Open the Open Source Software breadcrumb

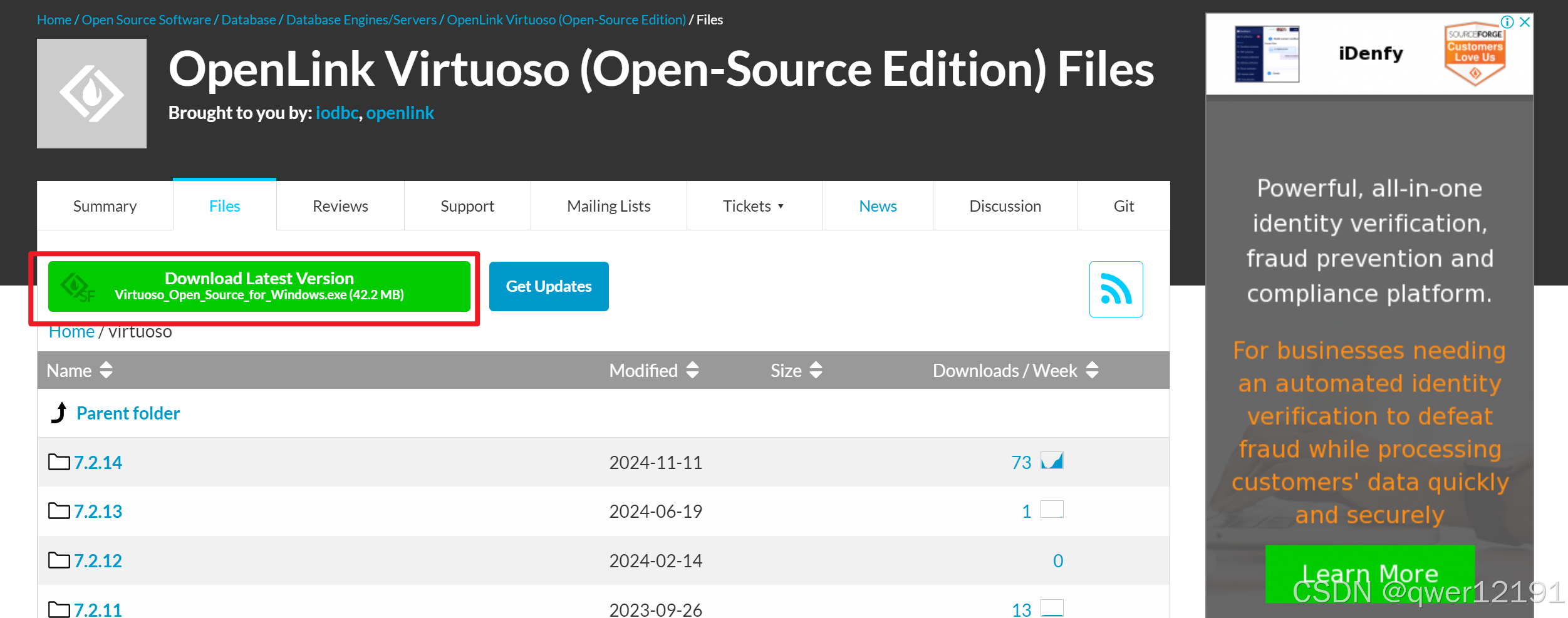pyautogui.click(x=147, y=20)
